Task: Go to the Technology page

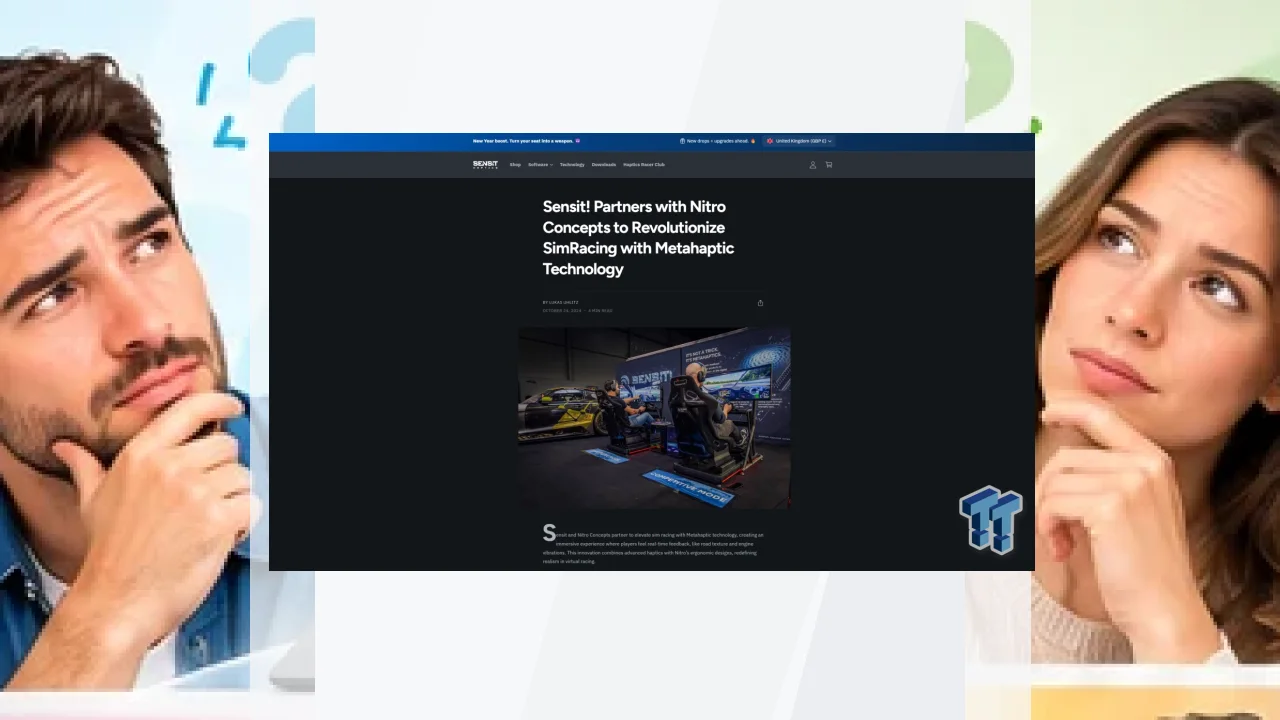Action: (x=572, y=165)
